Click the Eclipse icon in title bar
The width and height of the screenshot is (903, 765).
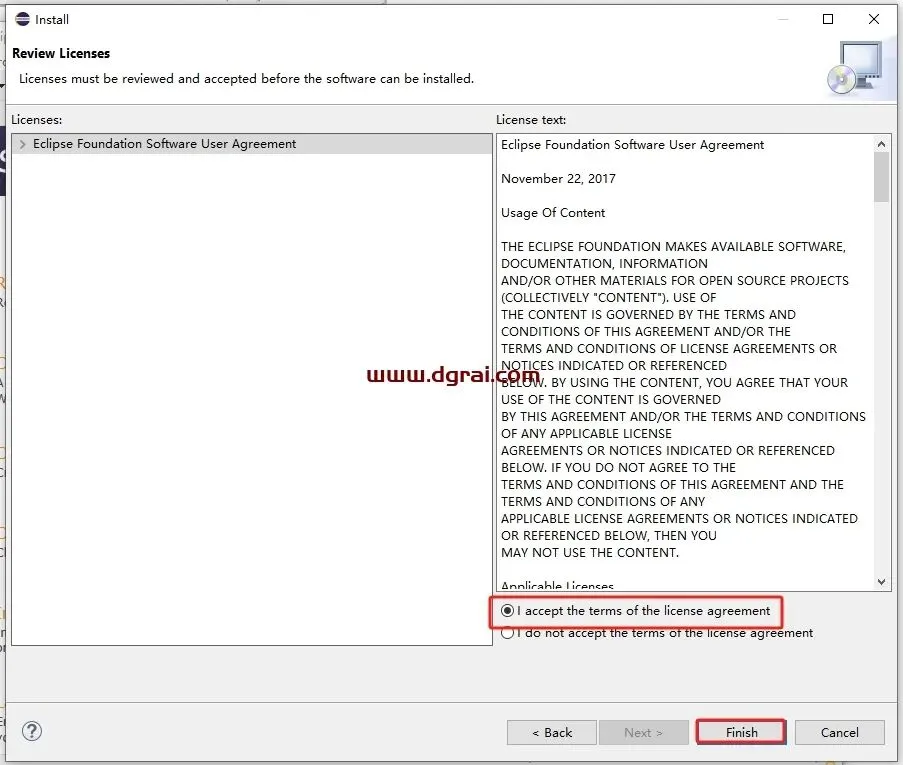(x=22, y=20)
